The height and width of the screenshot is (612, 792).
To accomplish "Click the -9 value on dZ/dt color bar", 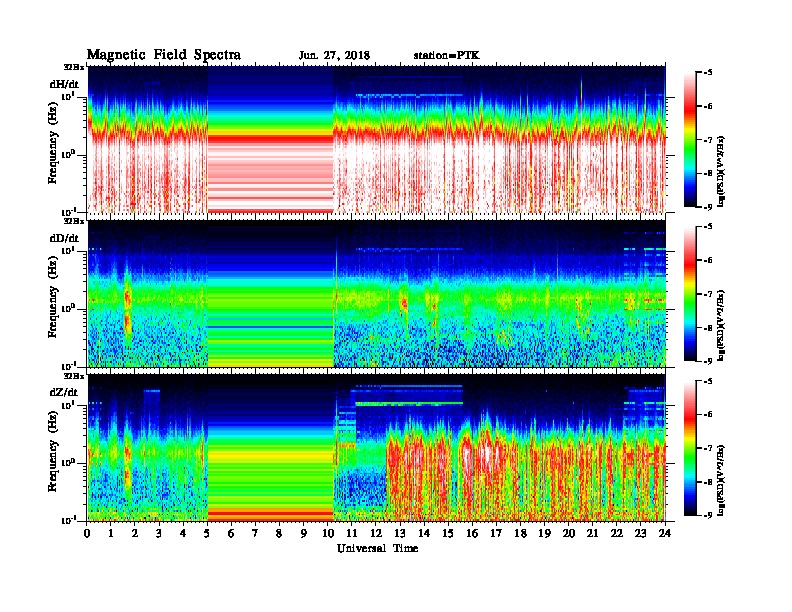I will [x=708, y=515].
